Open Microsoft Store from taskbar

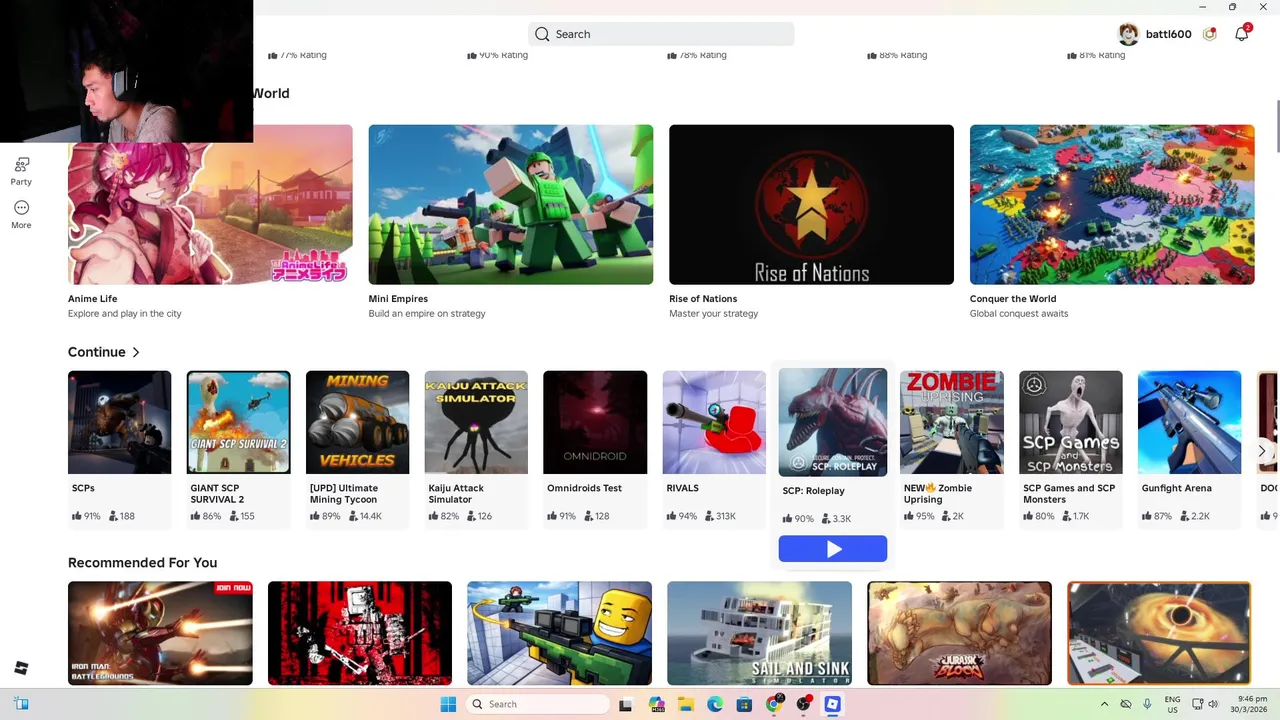tap(744, 704)
